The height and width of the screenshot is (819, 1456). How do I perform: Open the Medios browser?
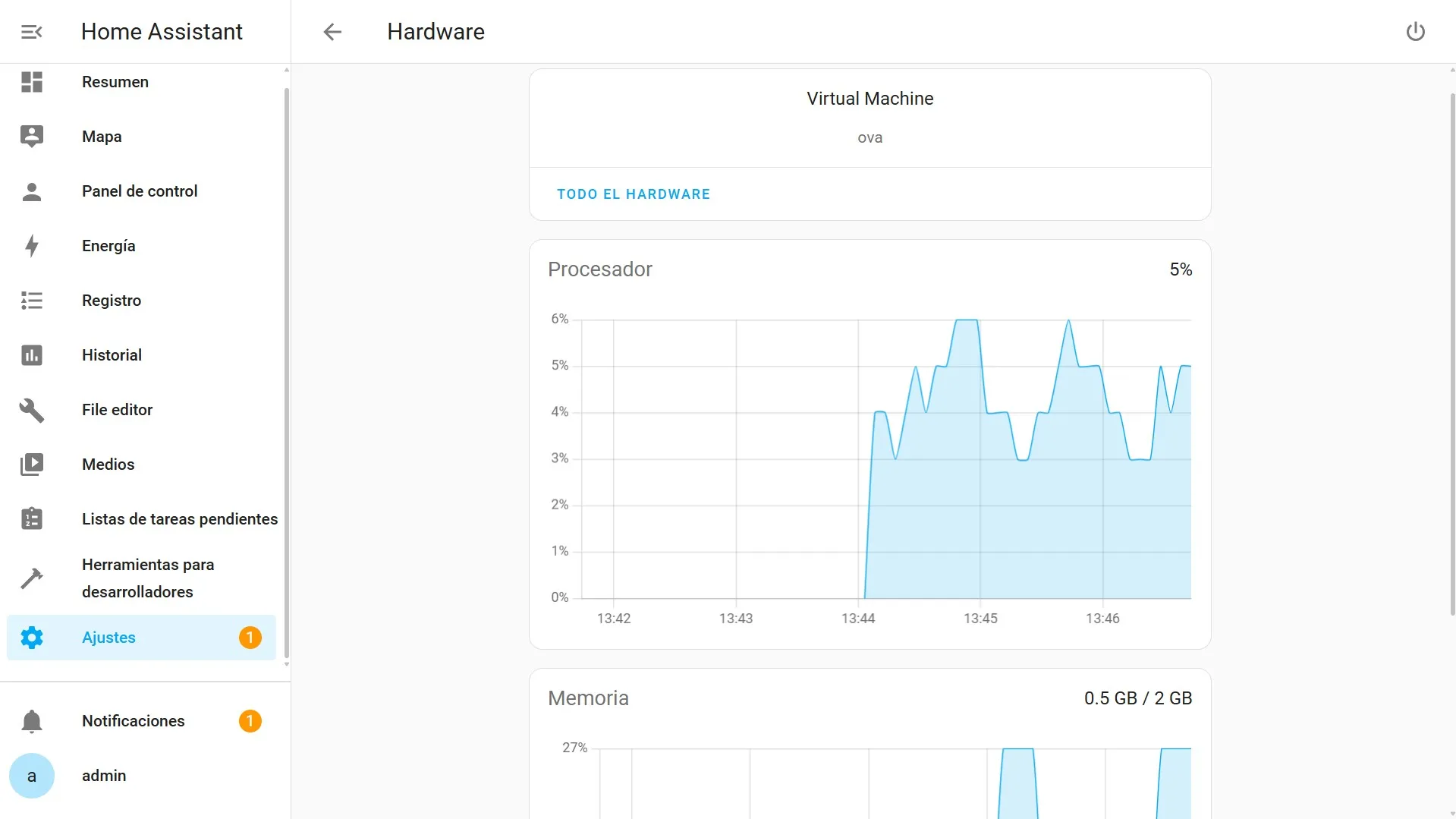[141, 465]
